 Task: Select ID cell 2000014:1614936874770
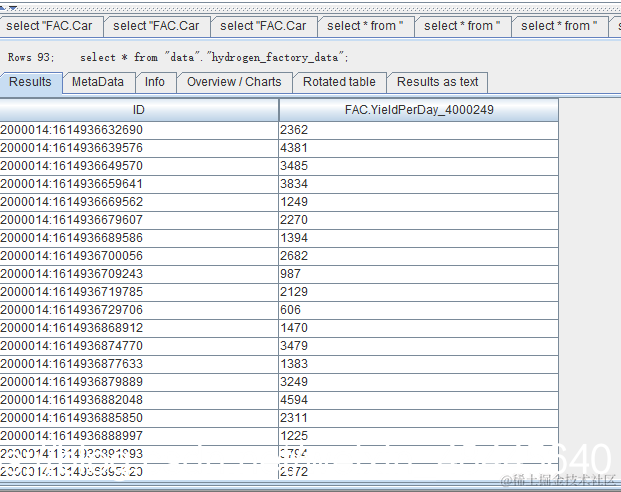(x=139, y=346)
